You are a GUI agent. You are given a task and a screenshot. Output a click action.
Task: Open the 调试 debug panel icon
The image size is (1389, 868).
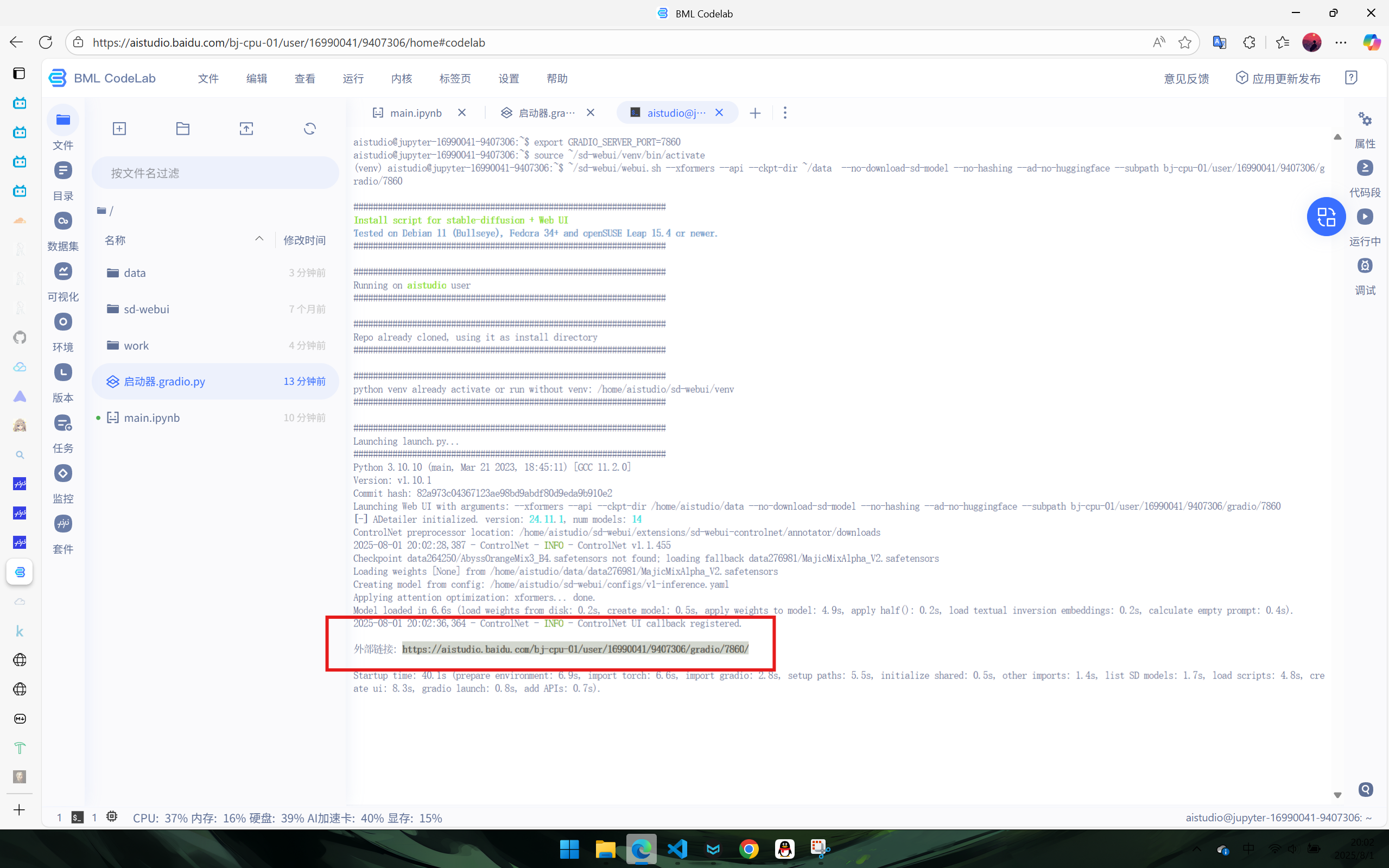click(x=1365, y=266)
